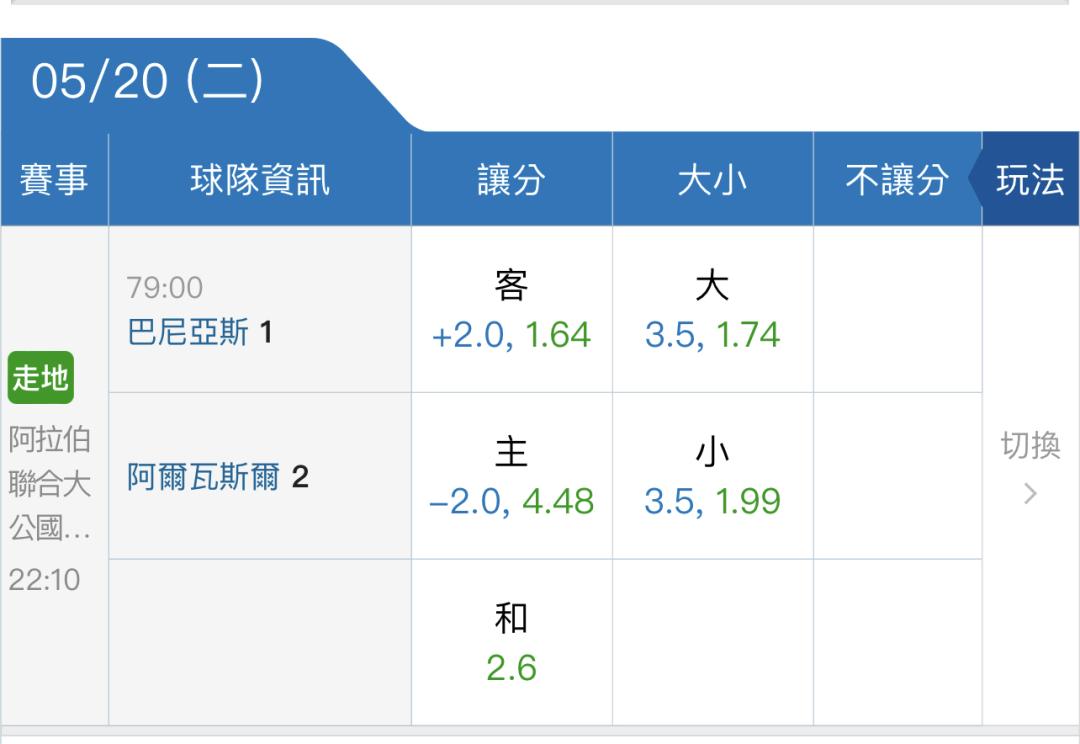1080x744 pixels.
Task: Open the 玩法 tab
Action: tap(1030, 179)
